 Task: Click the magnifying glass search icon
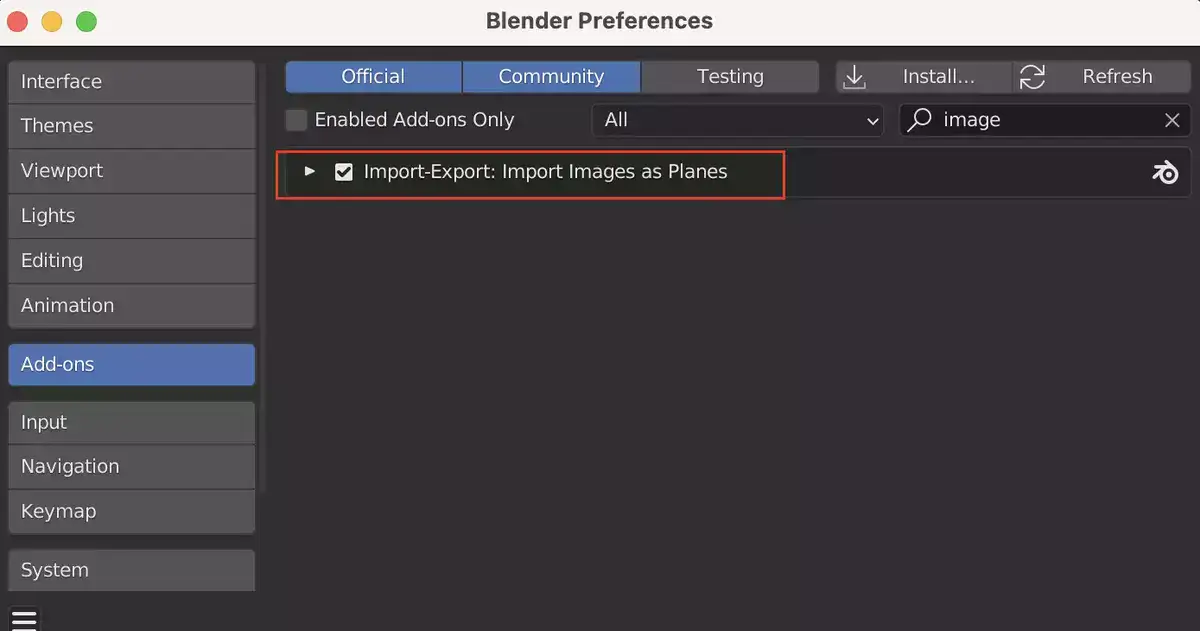pos(921,120)
